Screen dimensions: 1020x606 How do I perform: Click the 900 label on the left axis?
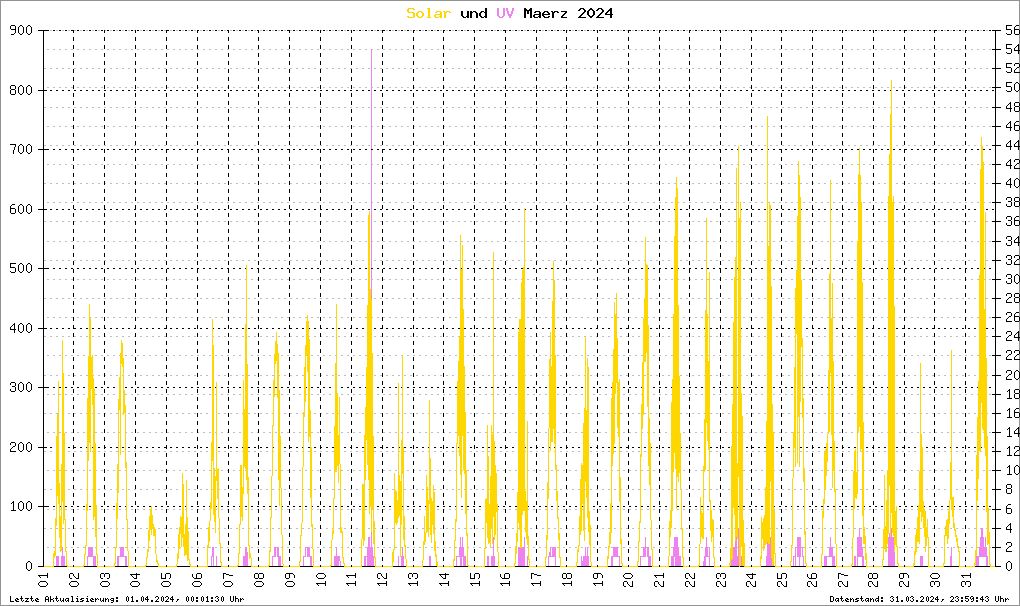(22, 31)
